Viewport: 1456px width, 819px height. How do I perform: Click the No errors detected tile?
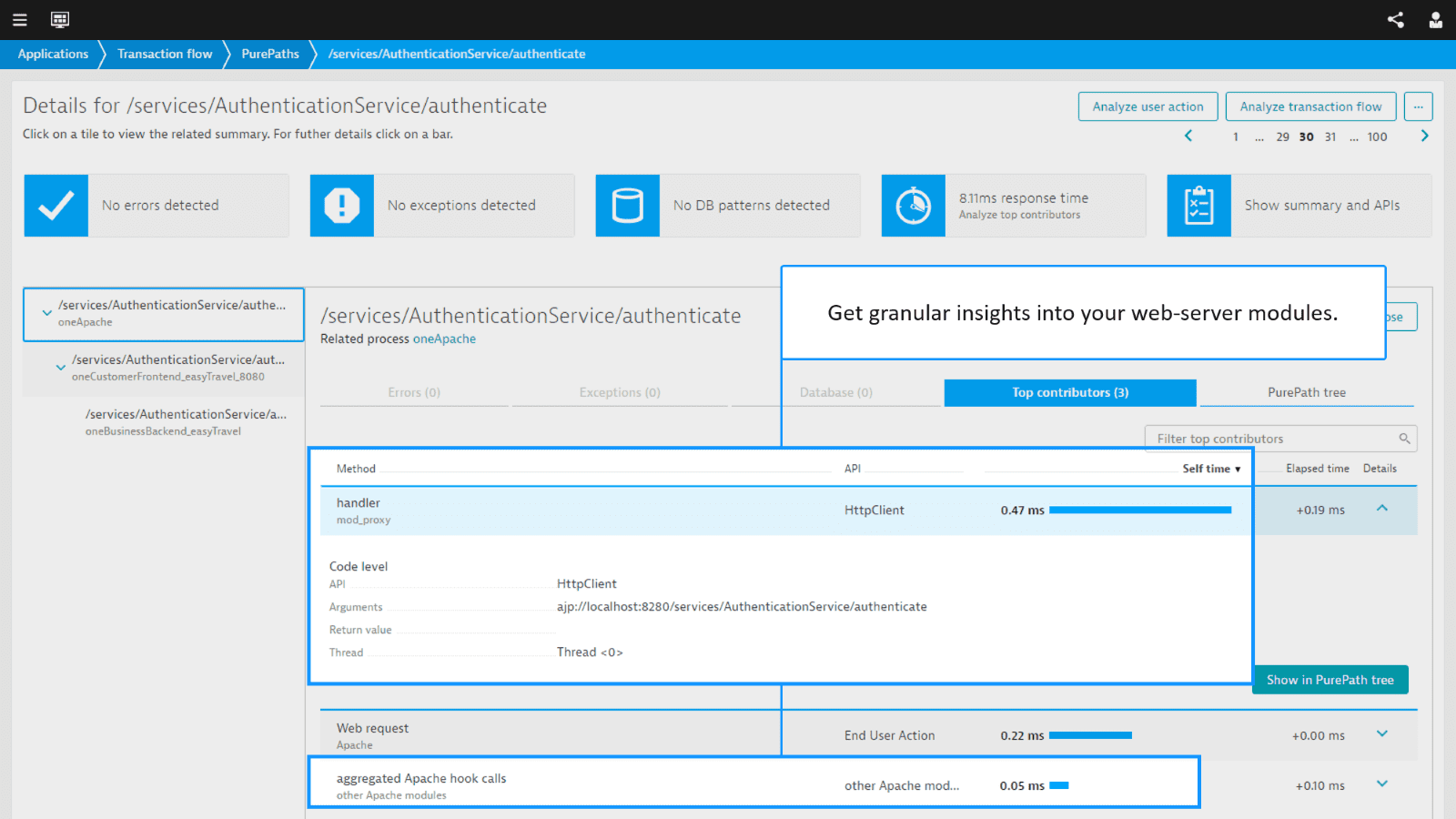point(157,206)
